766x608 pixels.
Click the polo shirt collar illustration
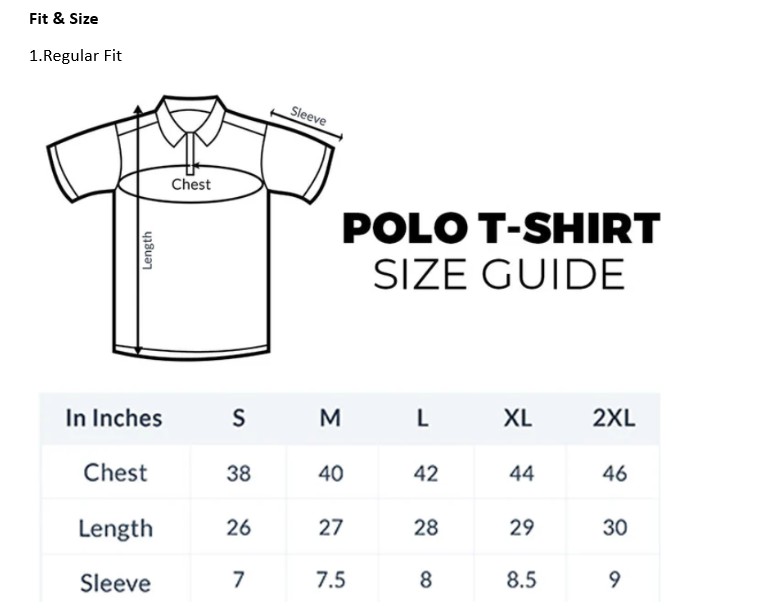tap(193, 120)
